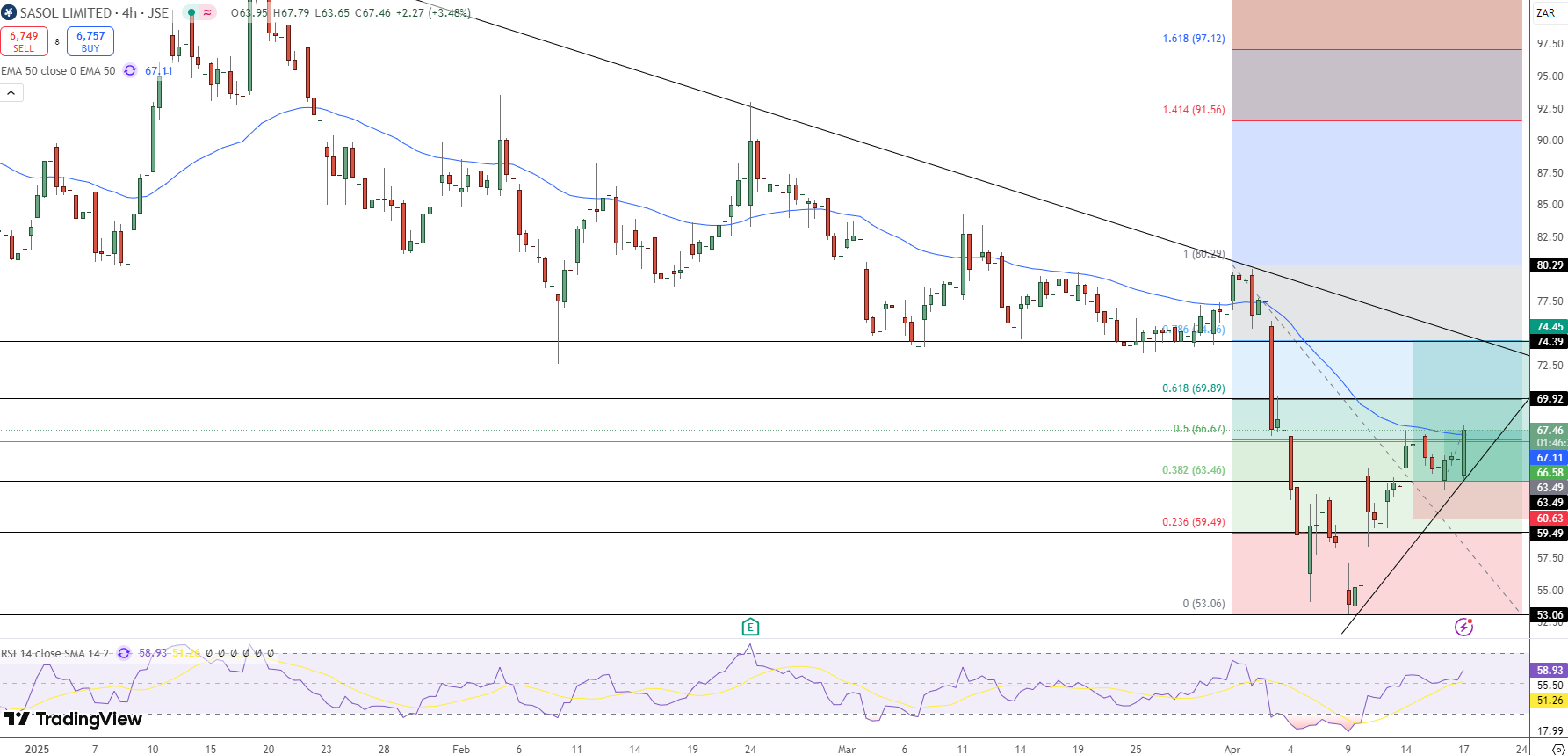The image size is (1568, 755).
Task: Click the TradingView logo
Action: 73,719
